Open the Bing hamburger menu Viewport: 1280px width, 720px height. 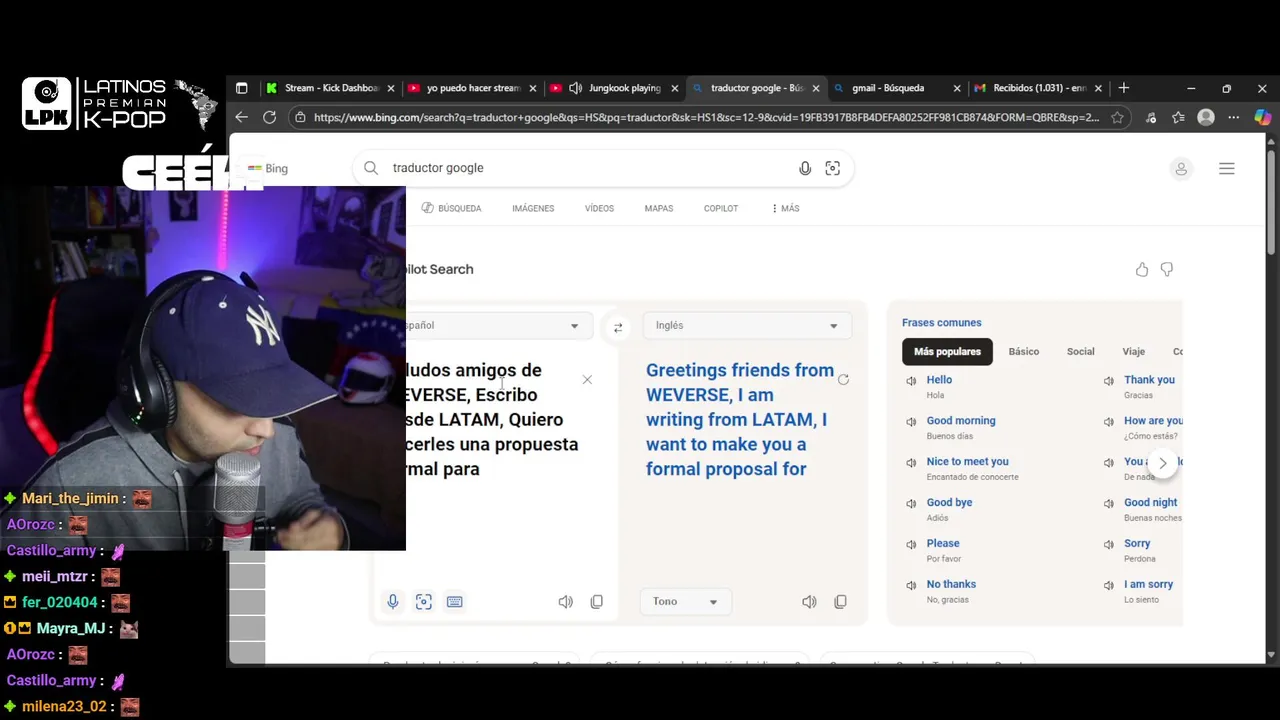coord(1227,169)
